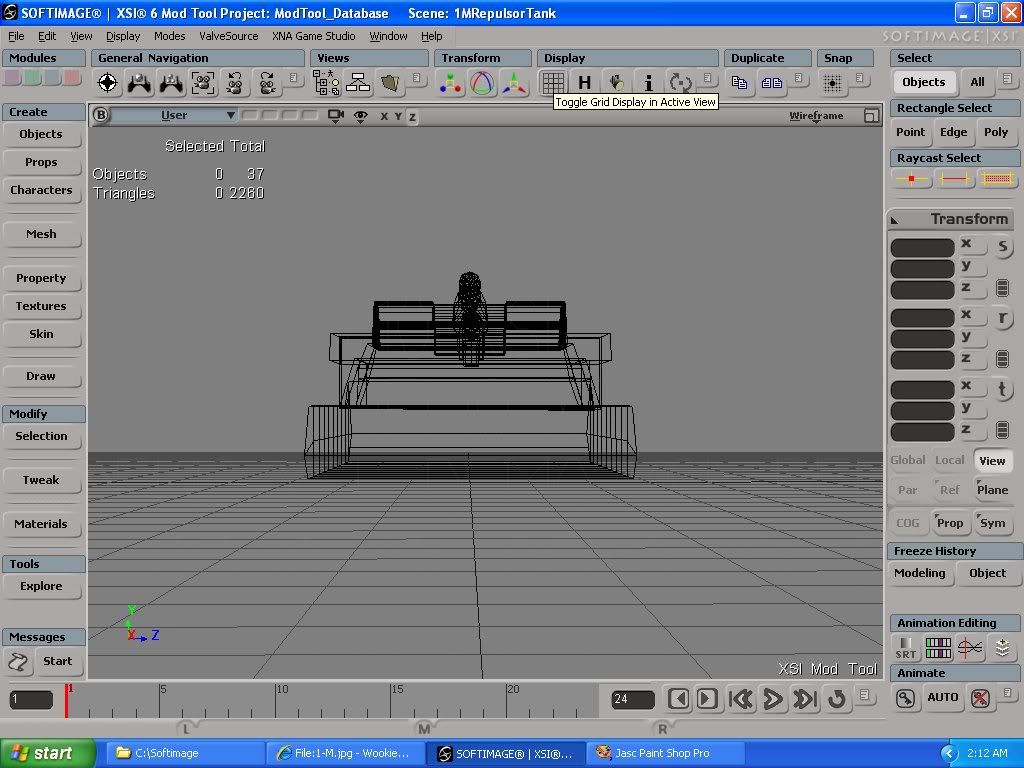This screenshot has height=768, width=1024.
Task: Click the Redo Camera Move icon
Action: (x=266, y=83)
